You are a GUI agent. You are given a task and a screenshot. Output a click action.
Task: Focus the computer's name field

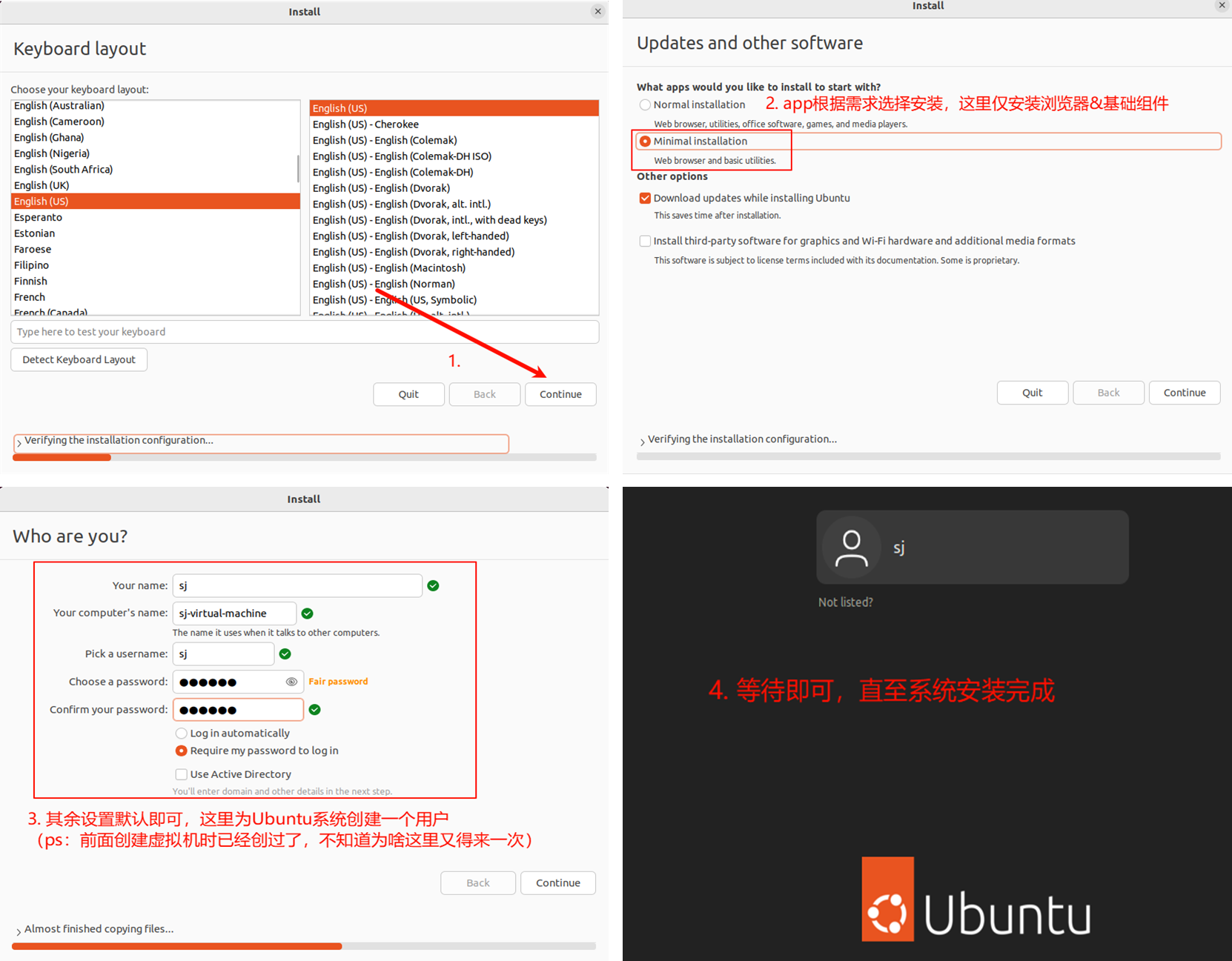pos(234,613)
